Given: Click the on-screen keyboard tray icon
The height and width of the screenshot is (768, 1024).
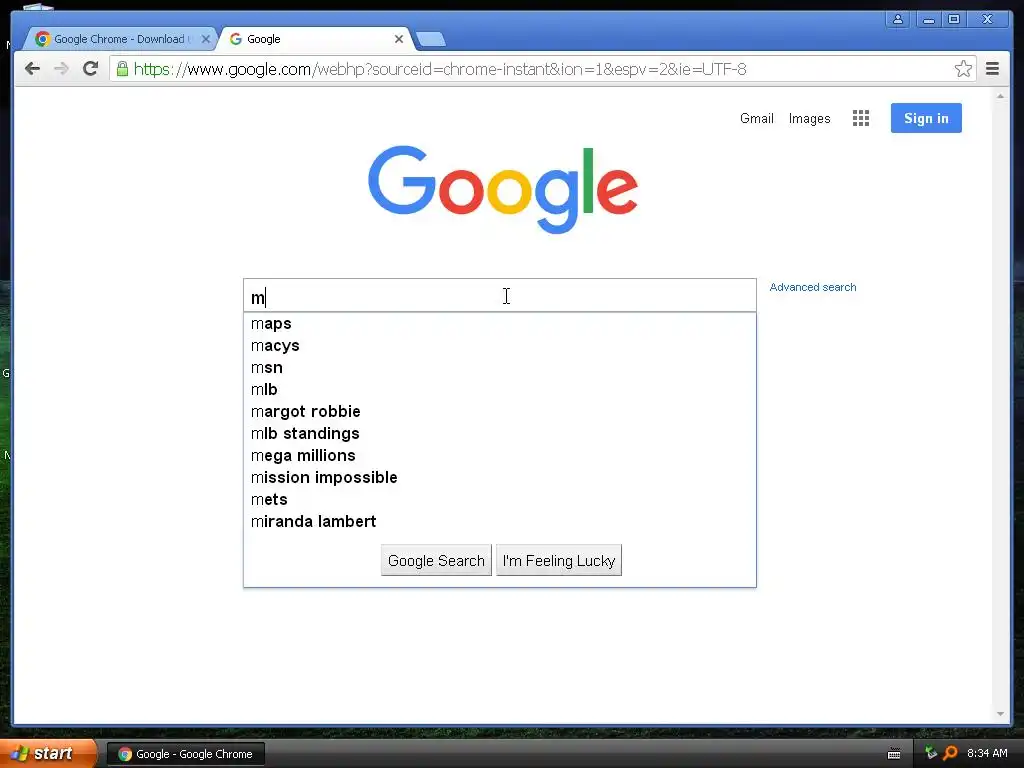Looking at the screenshot, I should pos(894,754).
